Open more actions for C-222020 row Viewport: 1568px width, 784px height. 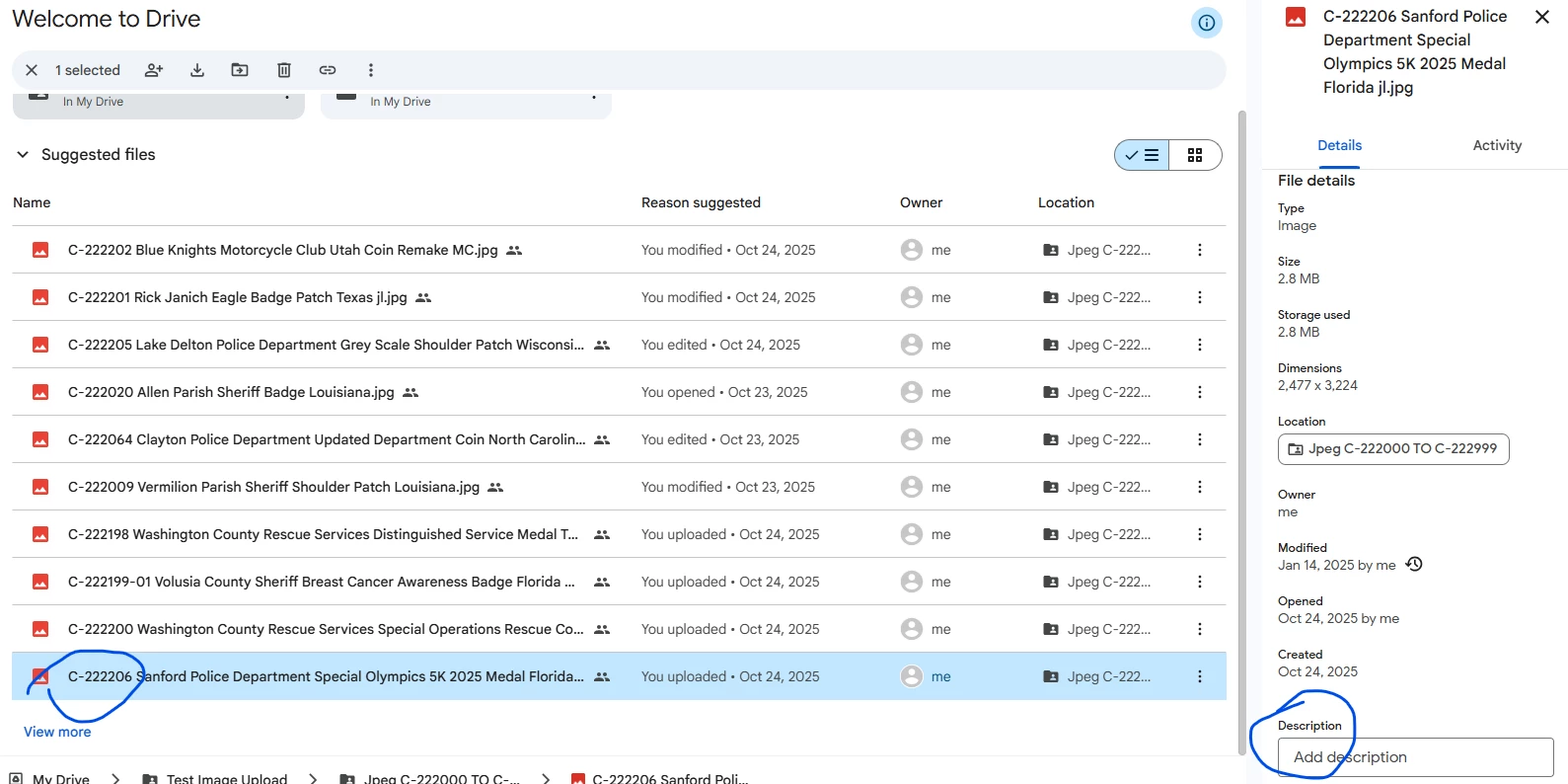[1200, 392]
